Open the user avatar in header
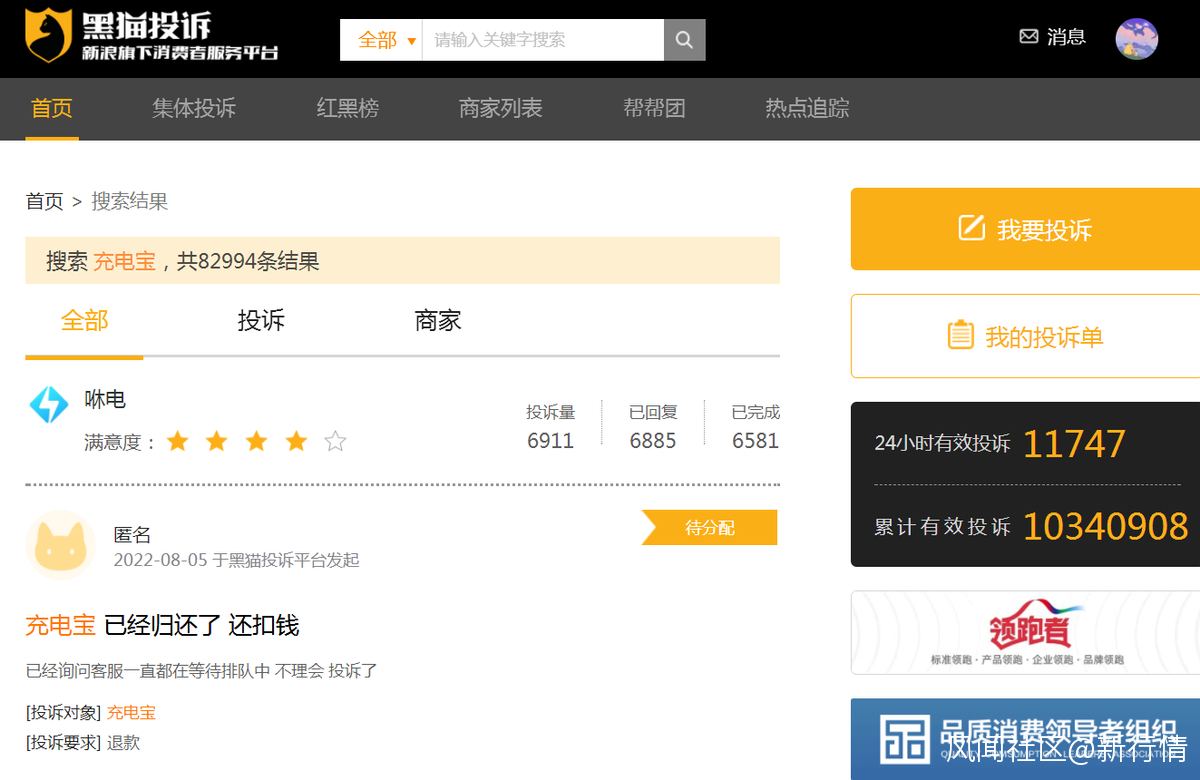This screenshot has height=780, width=1200. click(1137, 39)
